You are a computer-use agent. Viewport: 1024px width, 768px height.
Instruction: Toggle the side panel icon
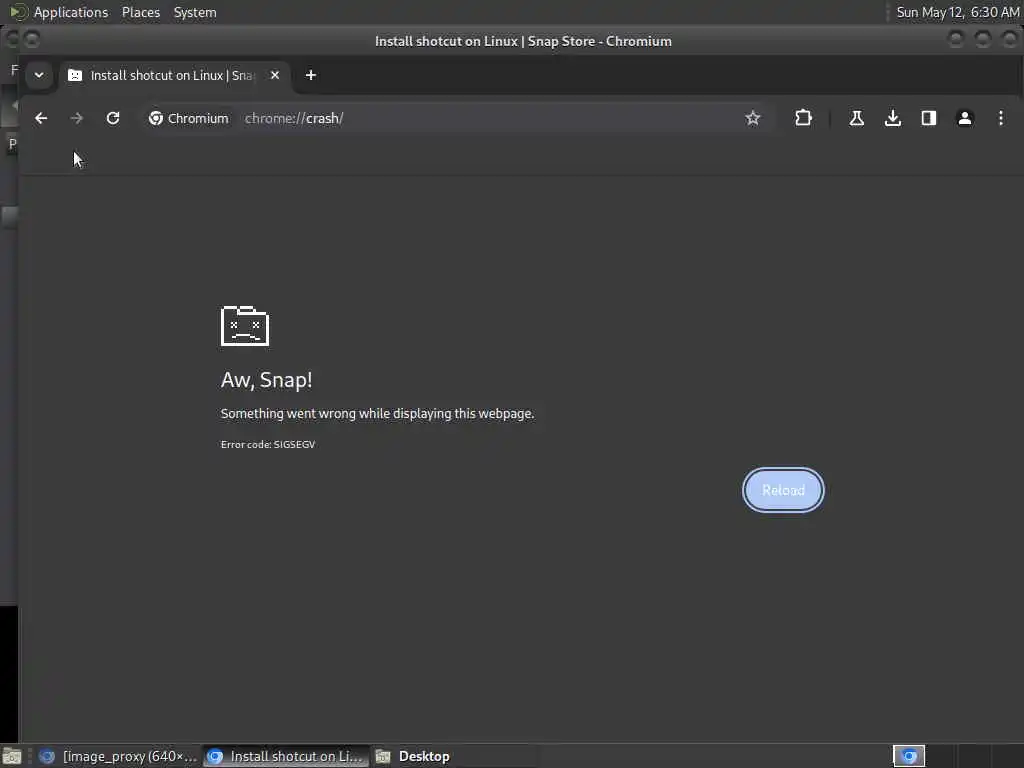pos(929,118)
